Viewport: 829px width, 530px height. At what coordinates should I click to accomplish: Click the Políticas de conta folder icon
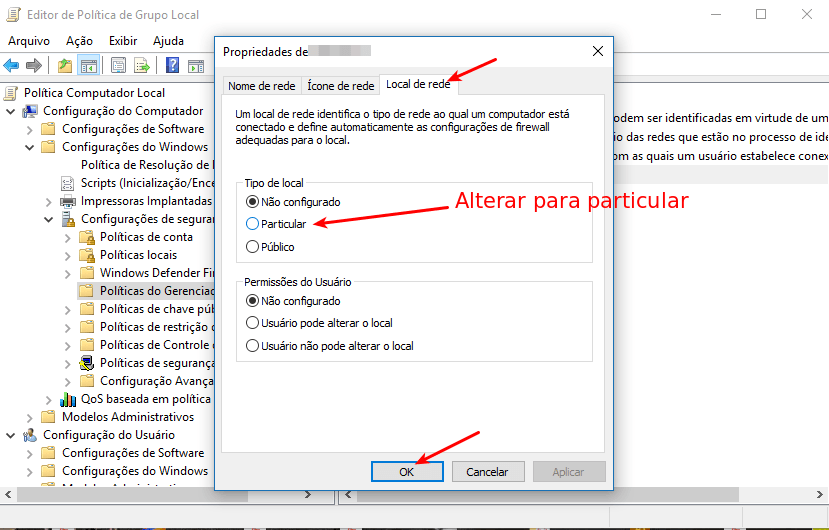tap(87, 237)
